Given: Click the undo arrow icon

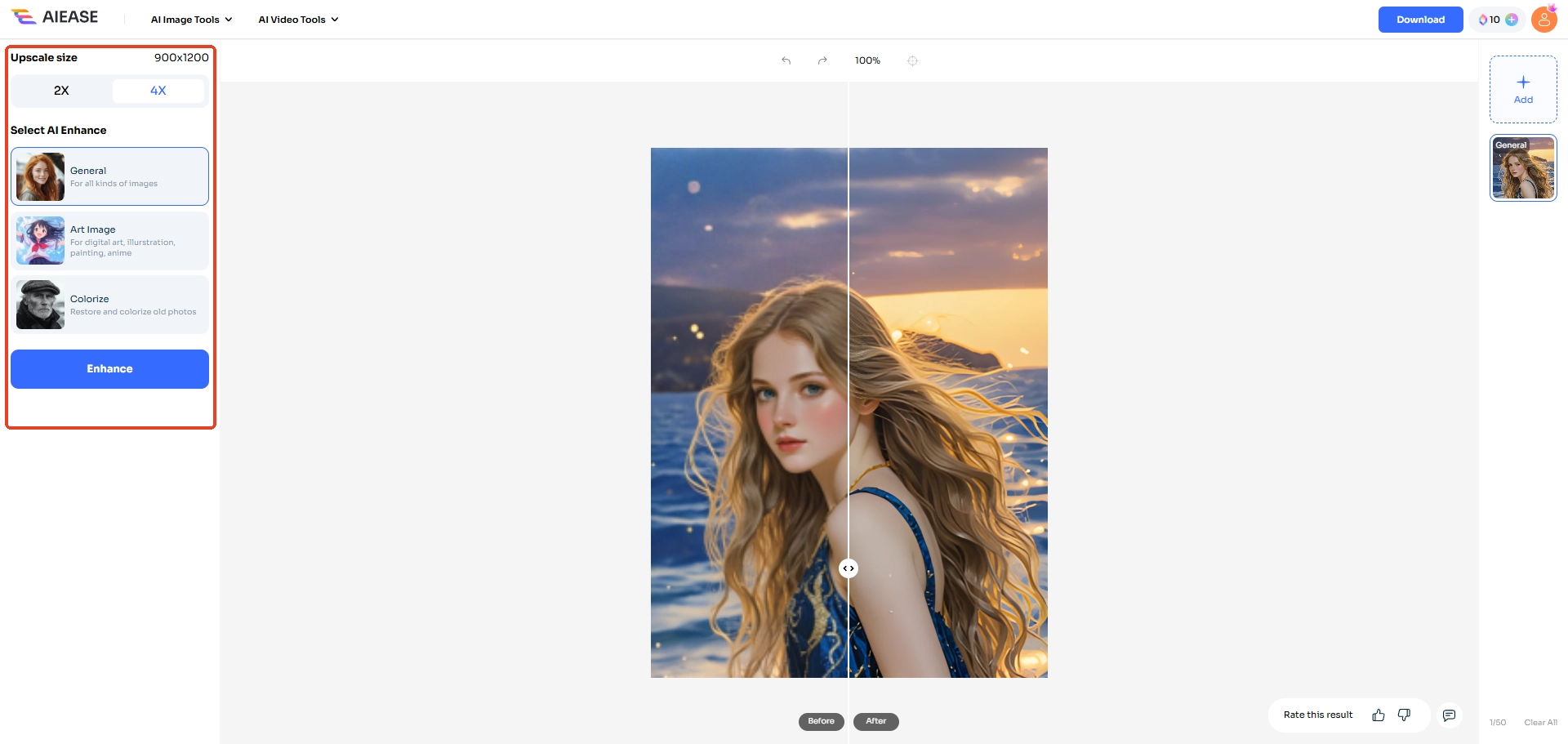Looking at the screenshot, I should point(786,60).
